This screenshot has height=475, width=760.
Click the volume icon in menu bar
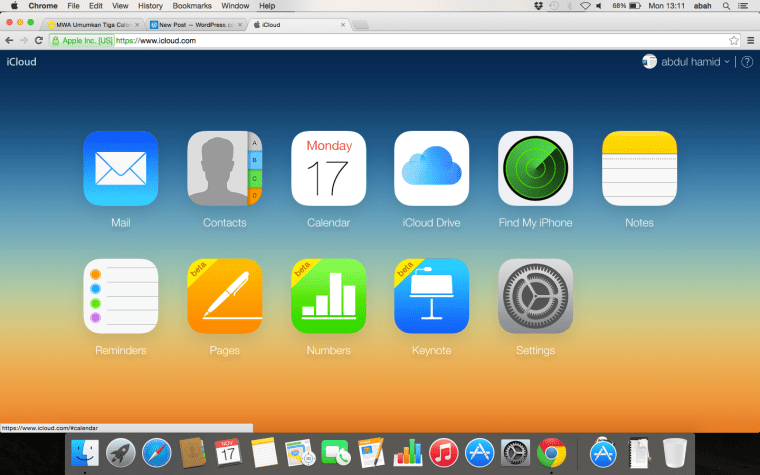(x=599, y=6)
